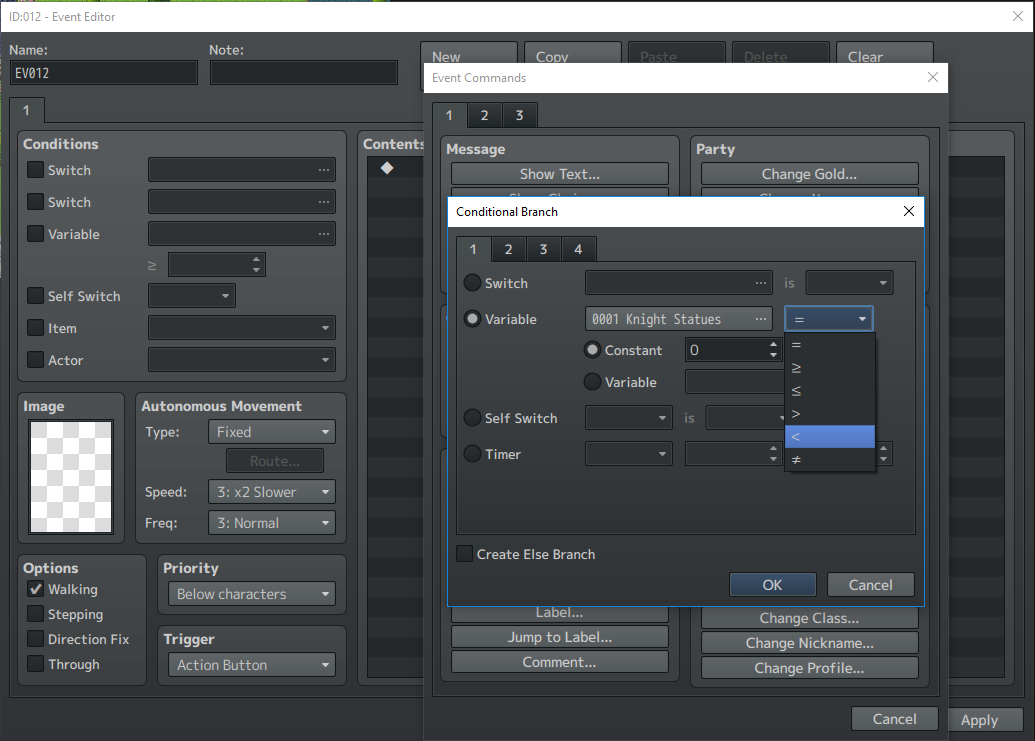The height and width of the screenshot is (741, 1035).
Task: Toggle Actor condition checkbox
Action: coord(35,360)
